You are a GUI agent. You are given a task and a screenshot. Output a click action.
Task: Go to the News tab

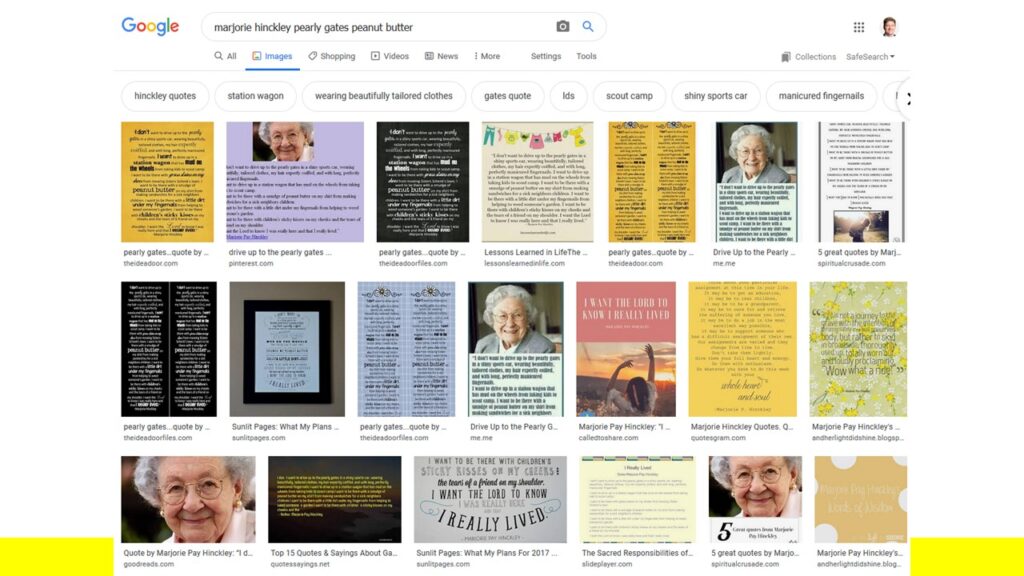point(441,56)
